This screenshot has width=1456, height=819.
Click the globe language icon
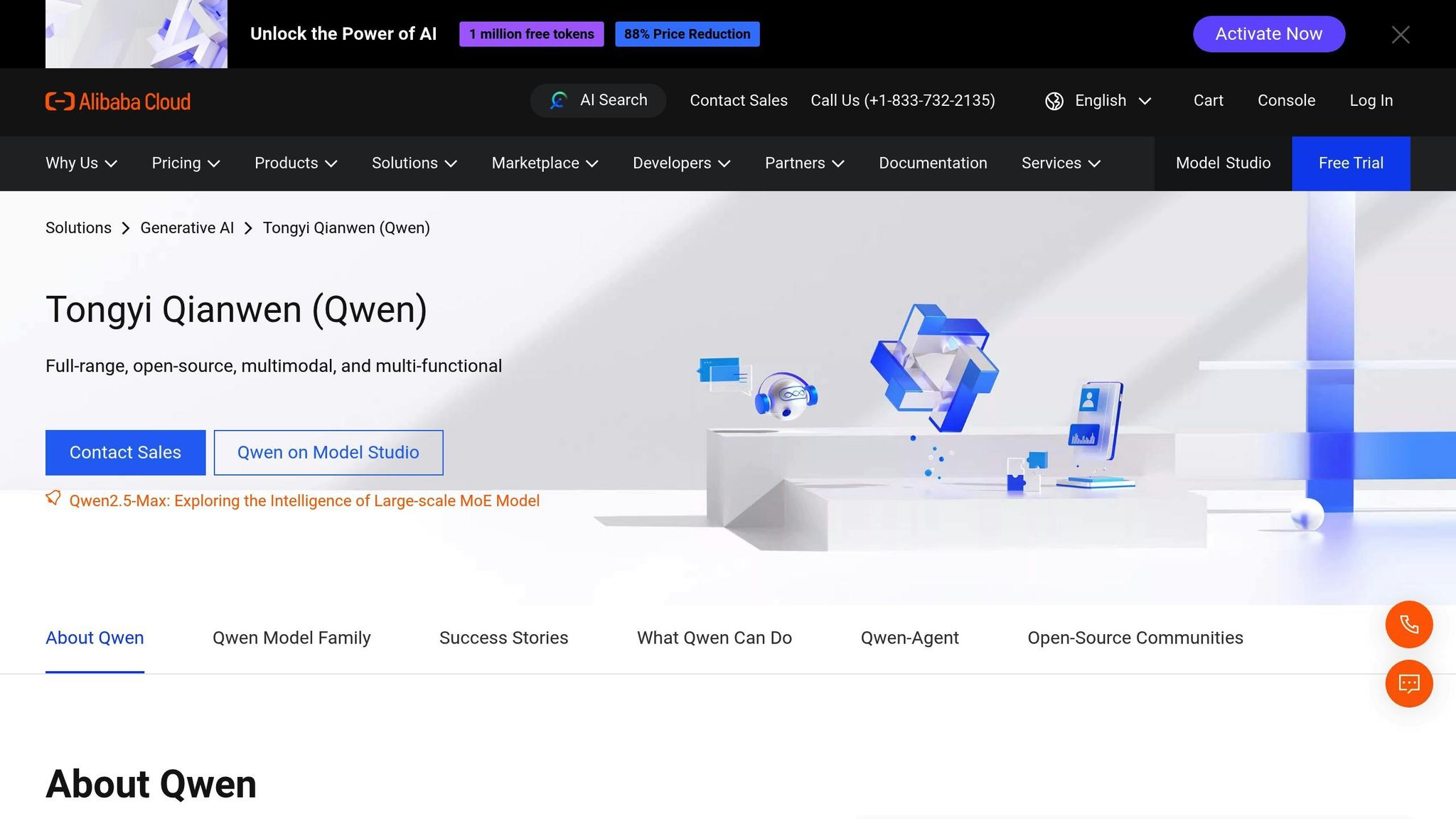[1054, 101]
